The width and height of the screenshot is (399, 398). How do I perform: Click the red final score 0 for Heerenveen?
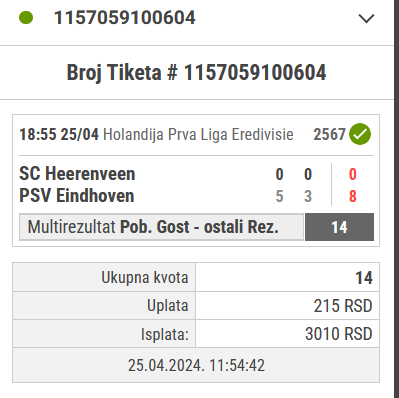(353, 174)
